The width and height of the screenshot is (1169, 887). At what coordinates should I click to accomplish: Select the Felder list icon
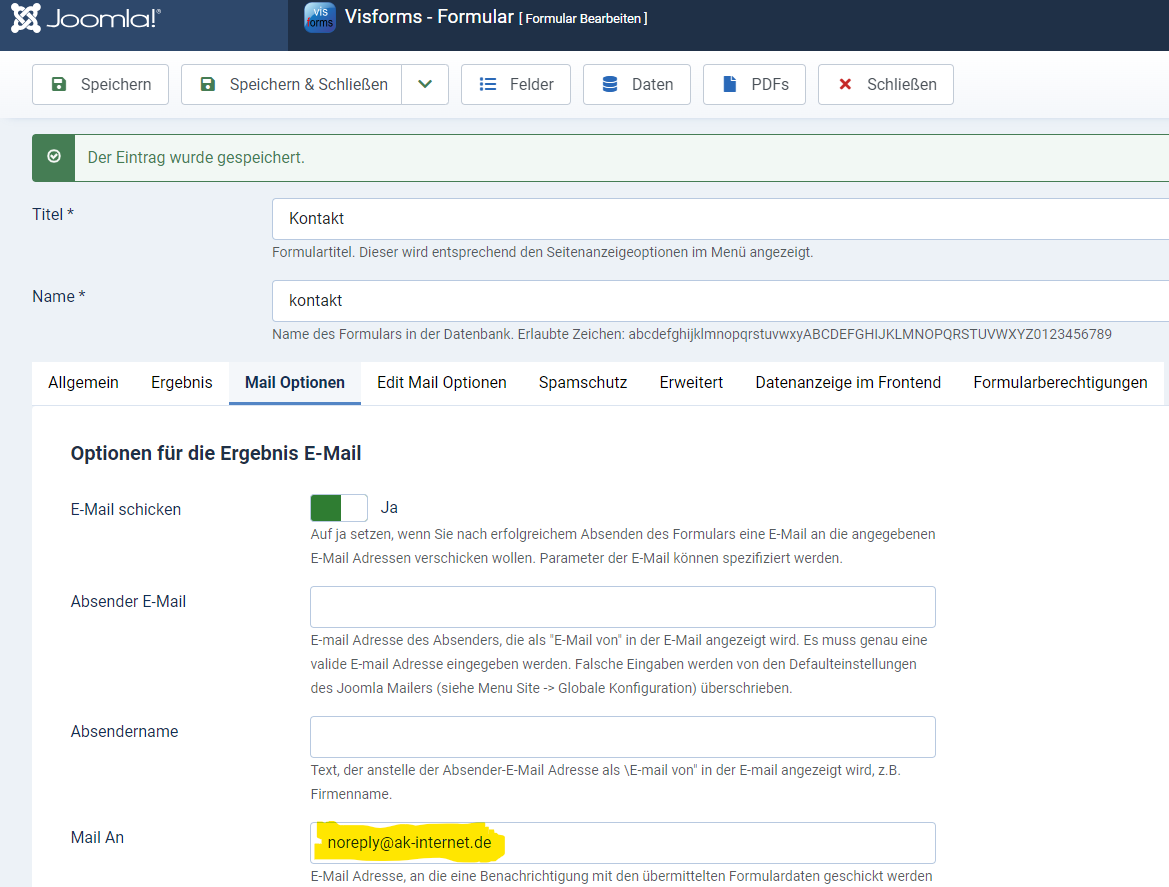click(x=489, y=84)
